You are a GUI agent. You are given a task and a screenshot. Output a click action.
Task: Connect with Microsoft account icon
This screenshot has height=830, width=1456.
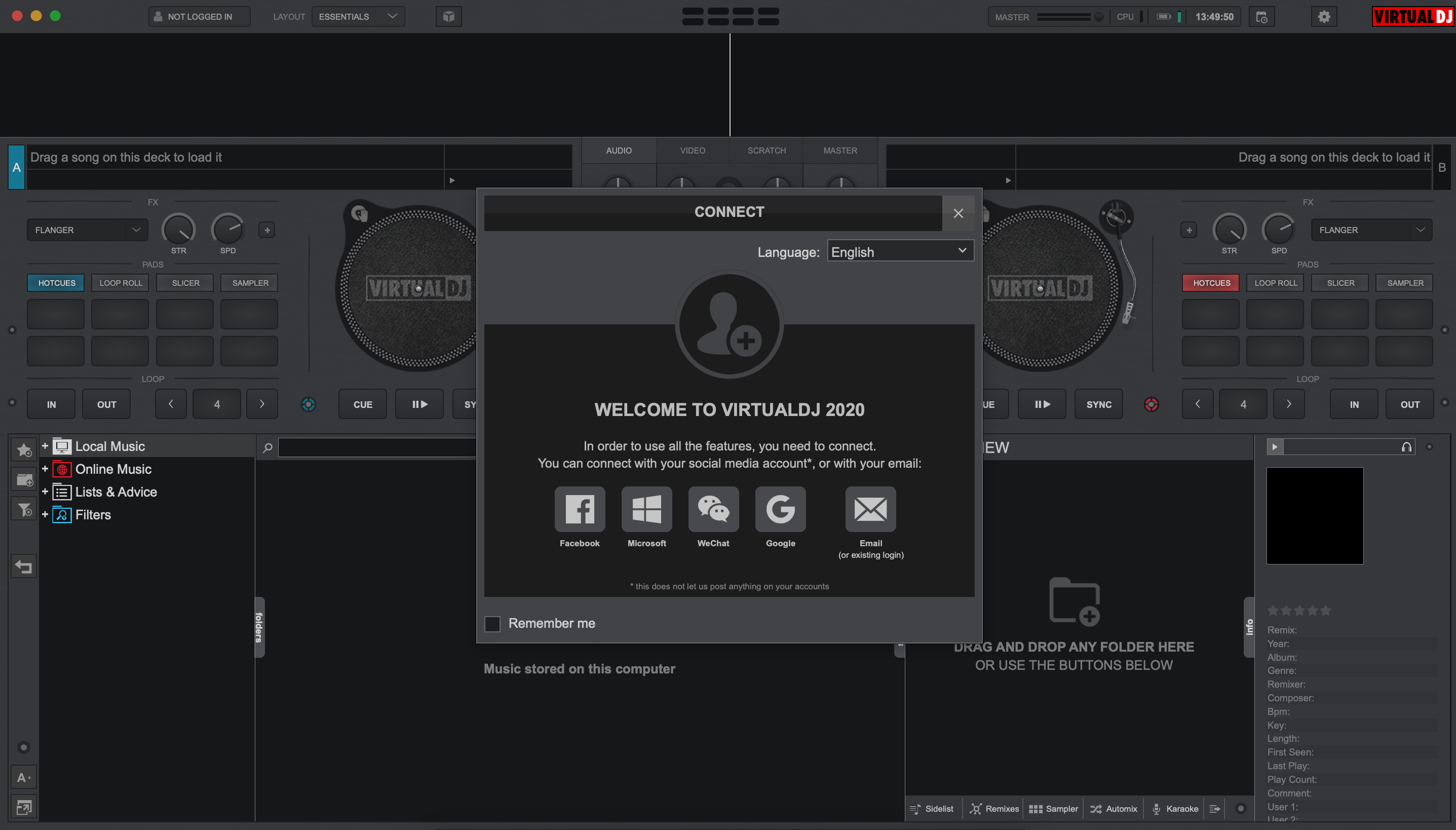[x=646, y=509]
